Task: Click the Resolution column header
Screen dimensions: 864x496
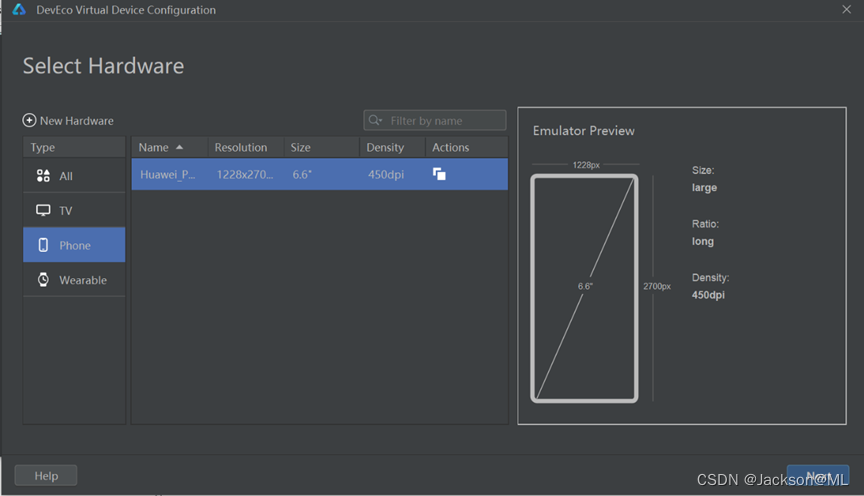Action: 246,147
